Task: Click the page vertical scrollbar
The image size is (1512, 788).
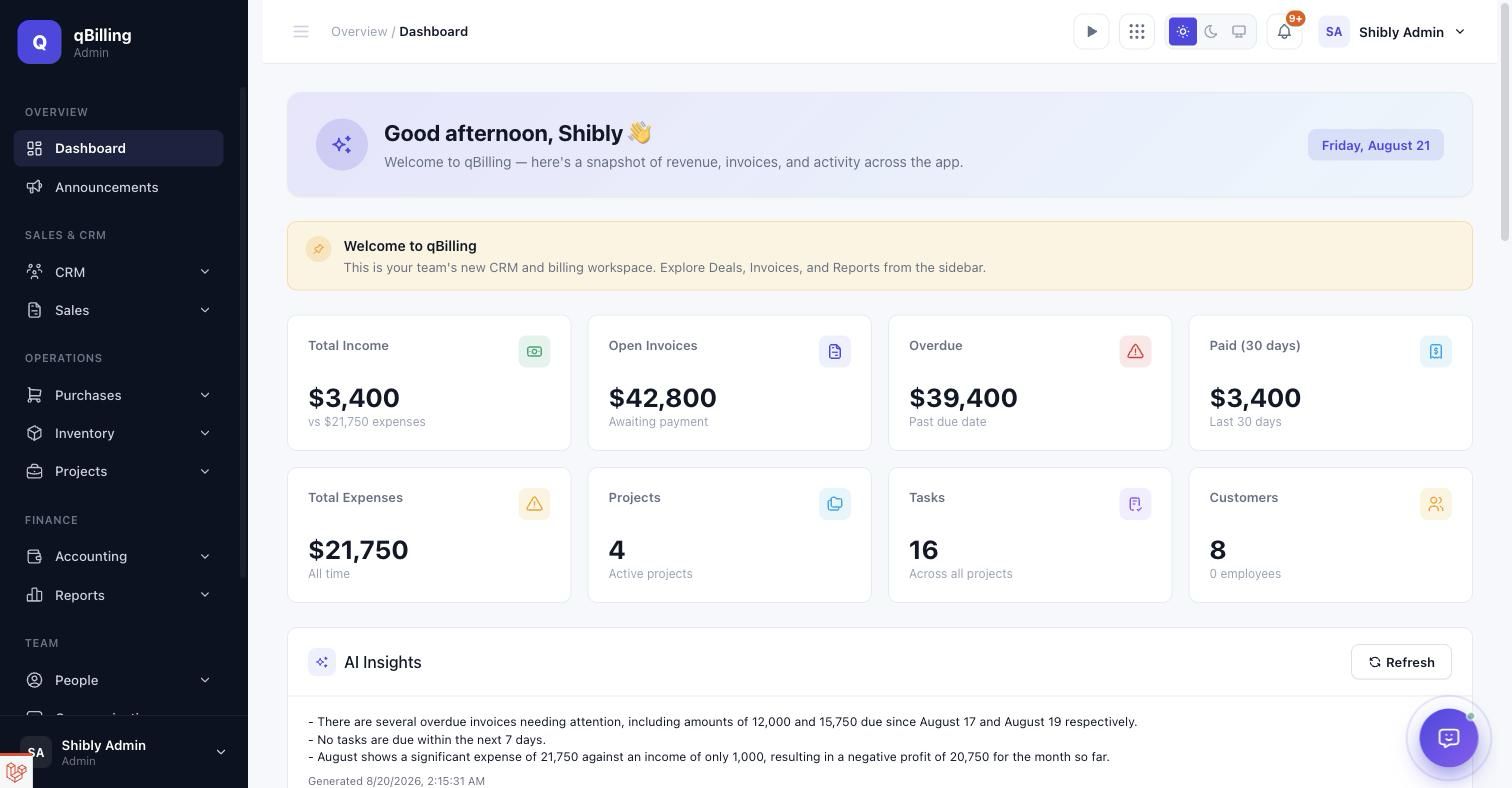Action: coord(1505,120)
